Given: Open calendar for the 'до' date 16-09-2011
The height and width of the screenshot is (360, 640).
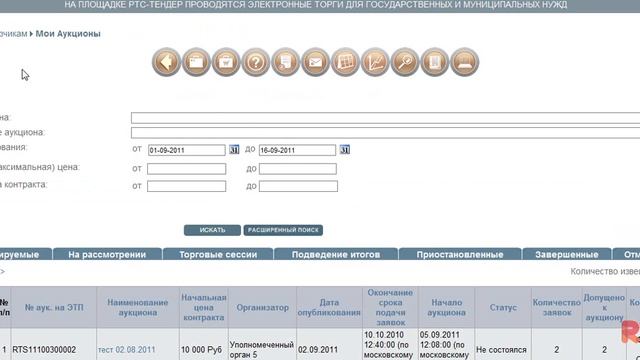Looking at the screenshot, I should 344,150.
